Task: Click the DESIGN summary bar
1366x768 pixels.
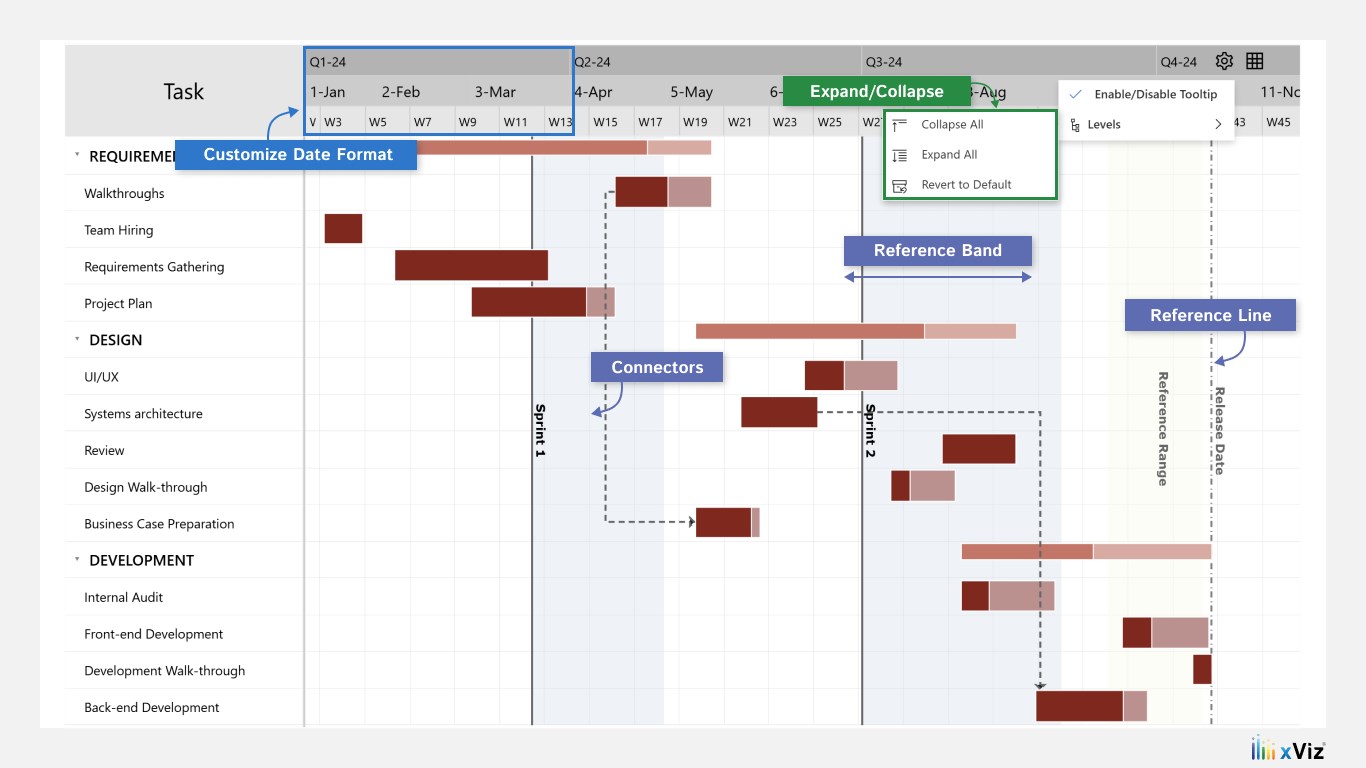Action: (x=856, y=331)
